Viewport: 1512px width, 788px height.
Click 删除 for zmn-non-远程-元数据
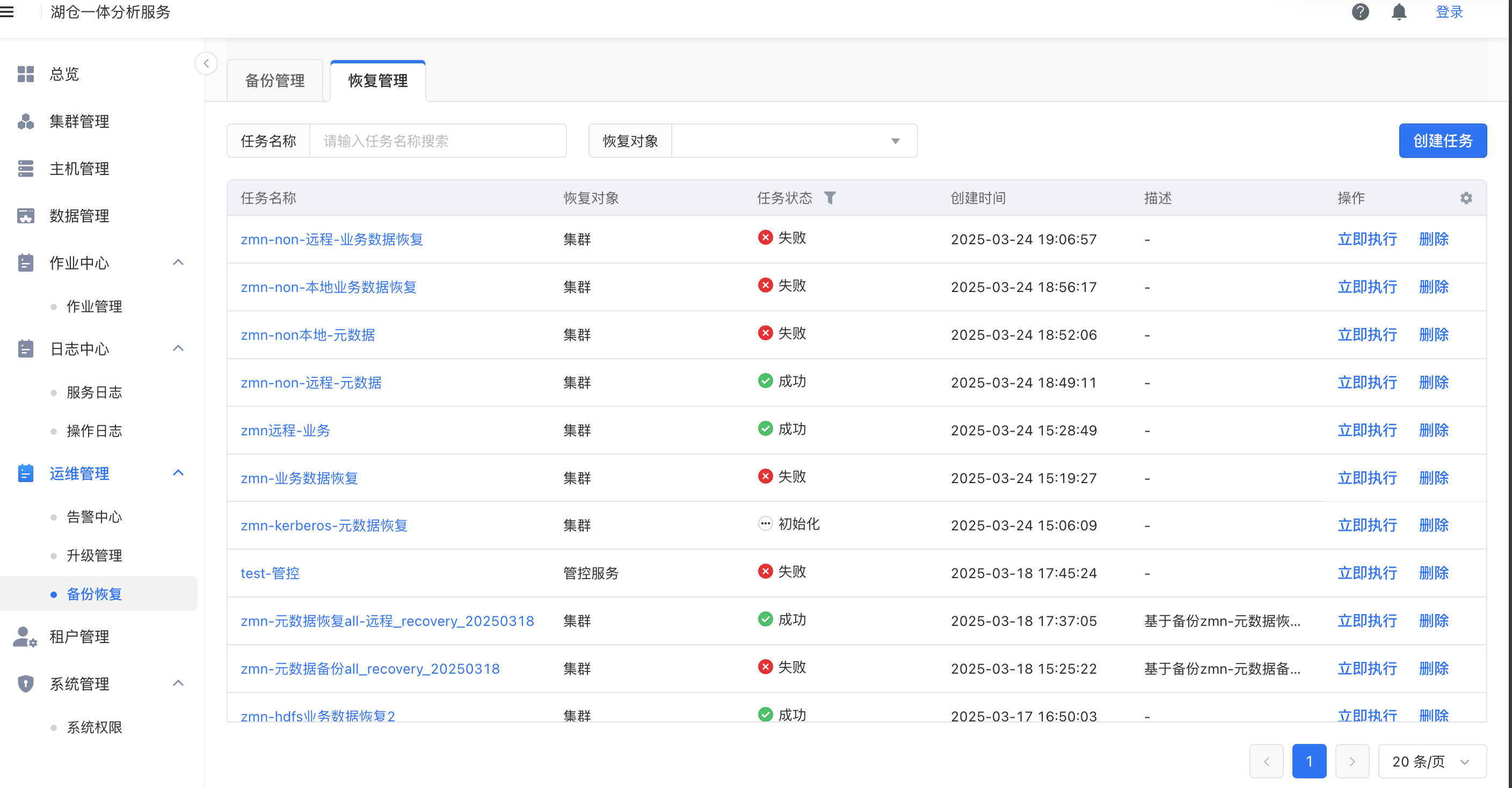click(1434, 383)
